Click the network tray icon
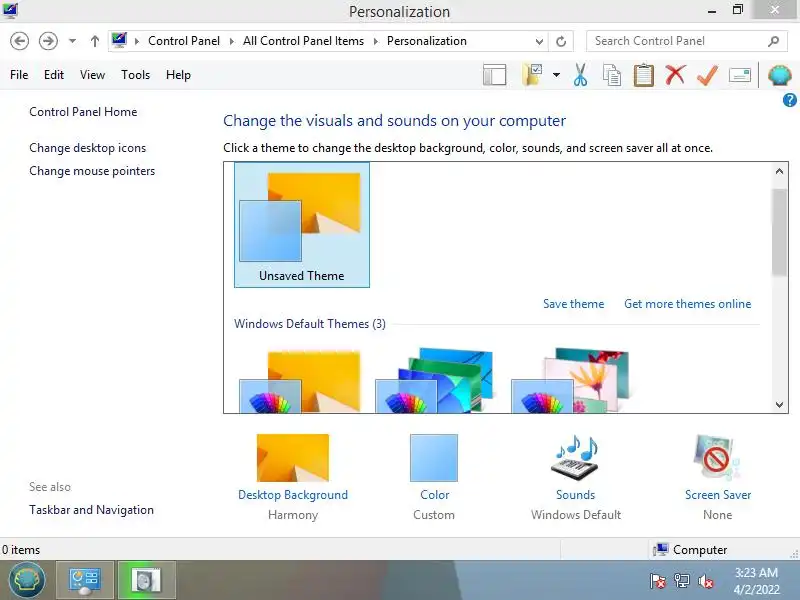 [x=682, y=581]
